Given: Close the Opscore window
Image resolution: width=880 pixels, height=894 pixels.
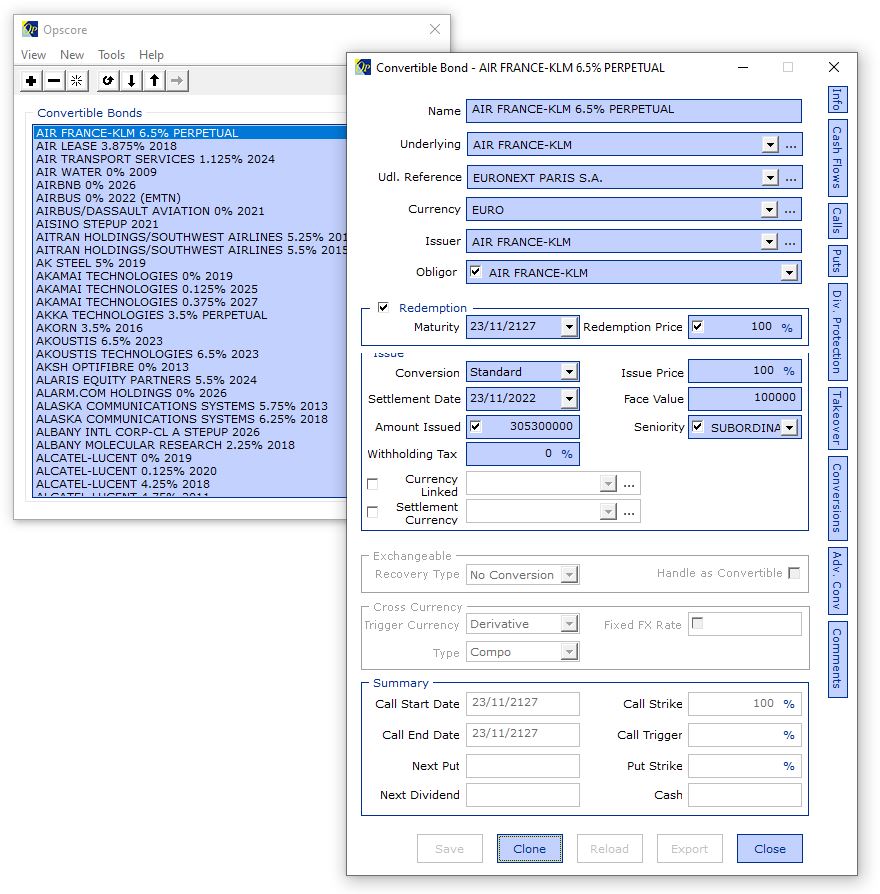Looking at the screenshot, I should [435, 29].
